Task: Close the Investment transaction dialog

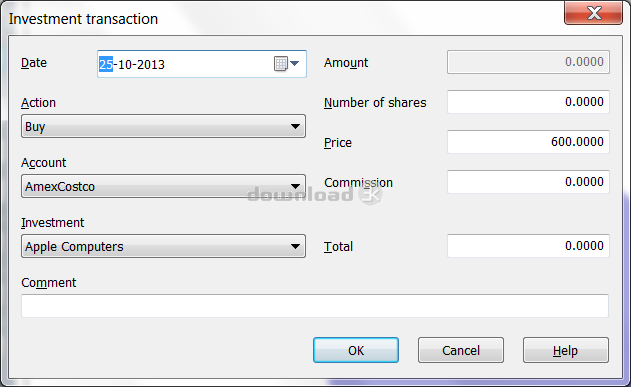Action: coord(594,13)
